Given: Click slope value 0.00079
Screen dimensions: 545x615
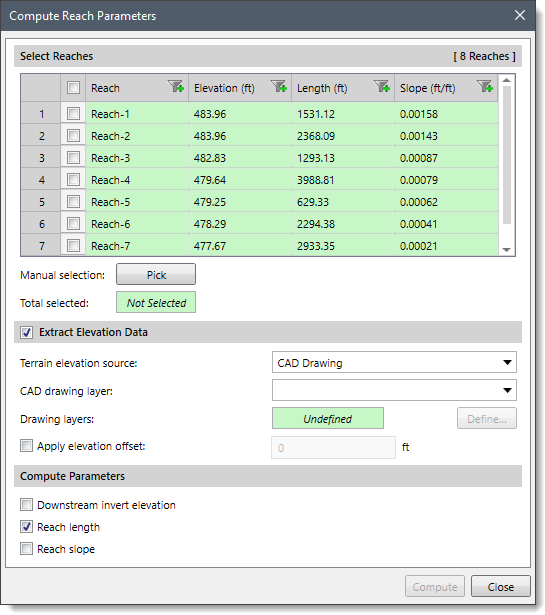Looking at the screenshot, I should (x=419, y=180).
